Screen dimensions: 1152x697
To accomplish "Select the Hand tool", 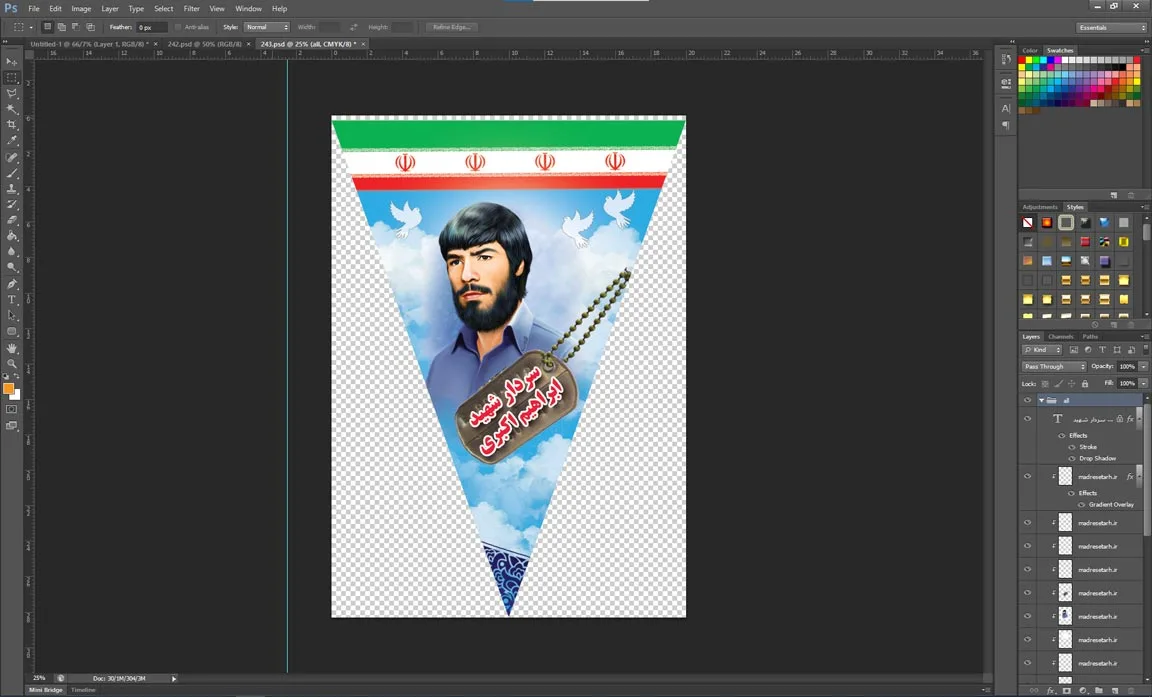I will (12, 347).
